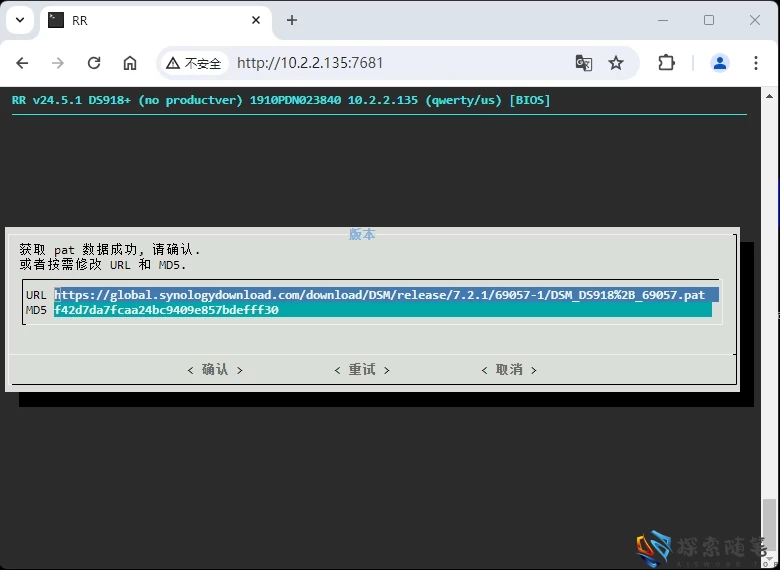Click the browser forward arrow
This screenshot has height=570, width=780.
click(58, 63)
